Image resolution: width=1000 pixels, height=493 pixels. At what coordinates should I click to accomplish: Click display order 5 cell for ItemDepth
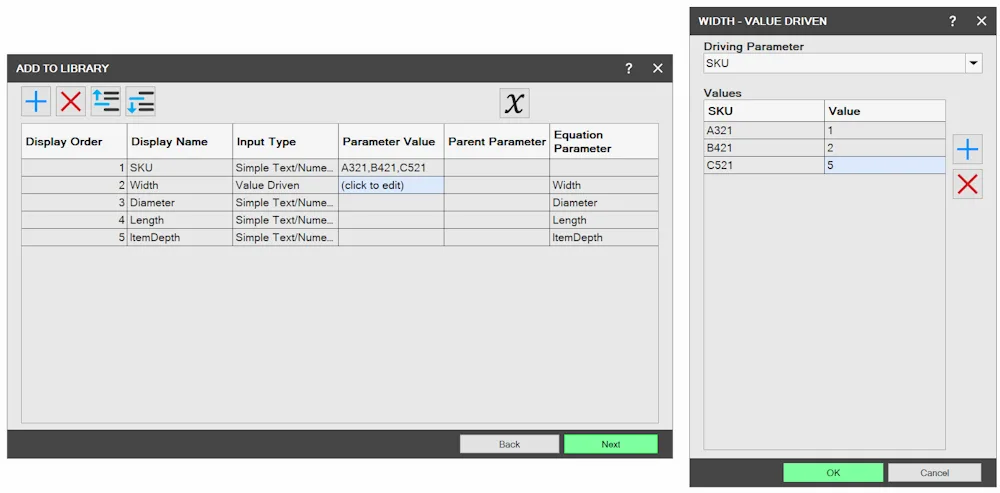(x=74, y=237)
